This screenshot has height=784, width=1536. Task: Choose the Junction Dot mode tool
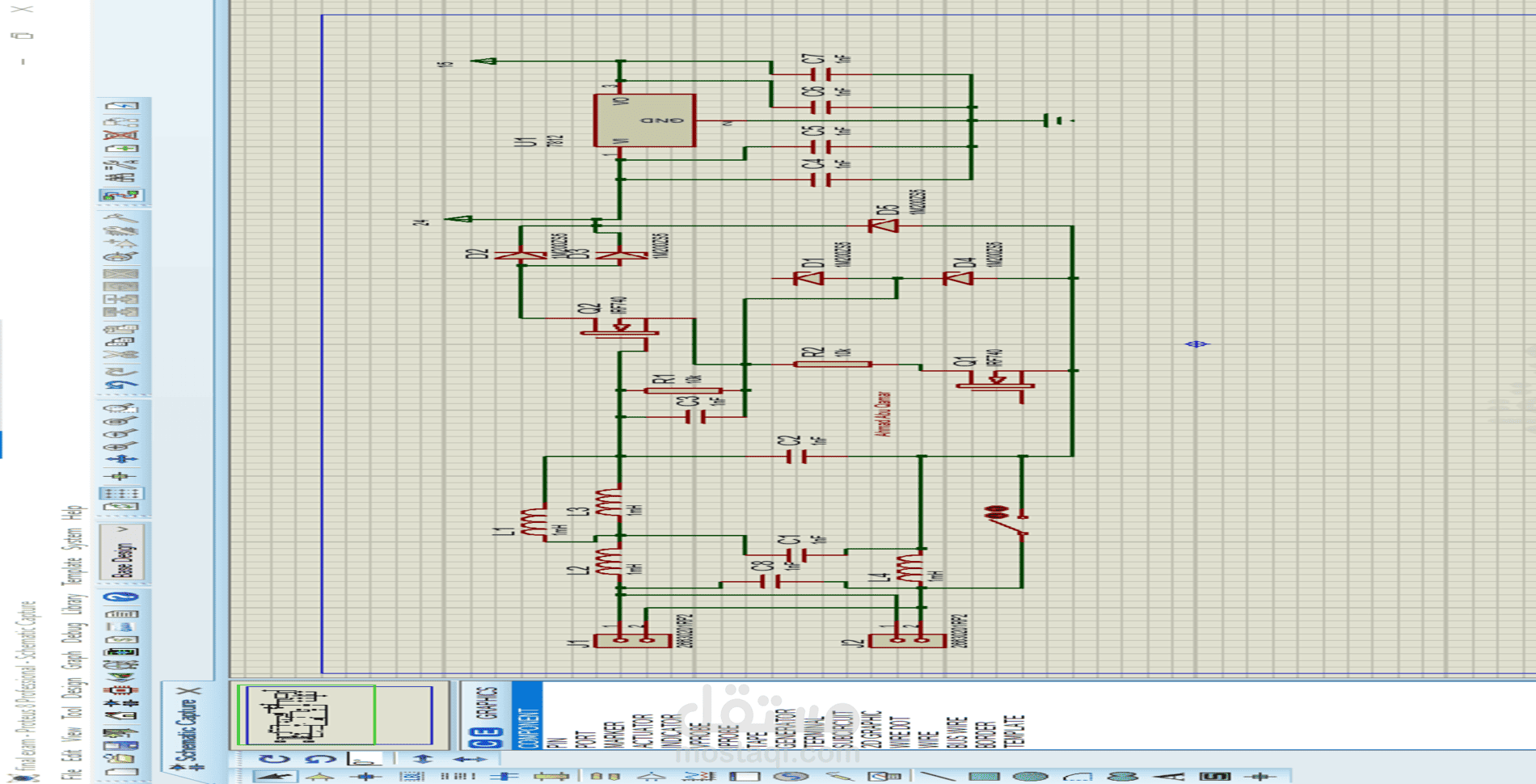pos(365,777)
